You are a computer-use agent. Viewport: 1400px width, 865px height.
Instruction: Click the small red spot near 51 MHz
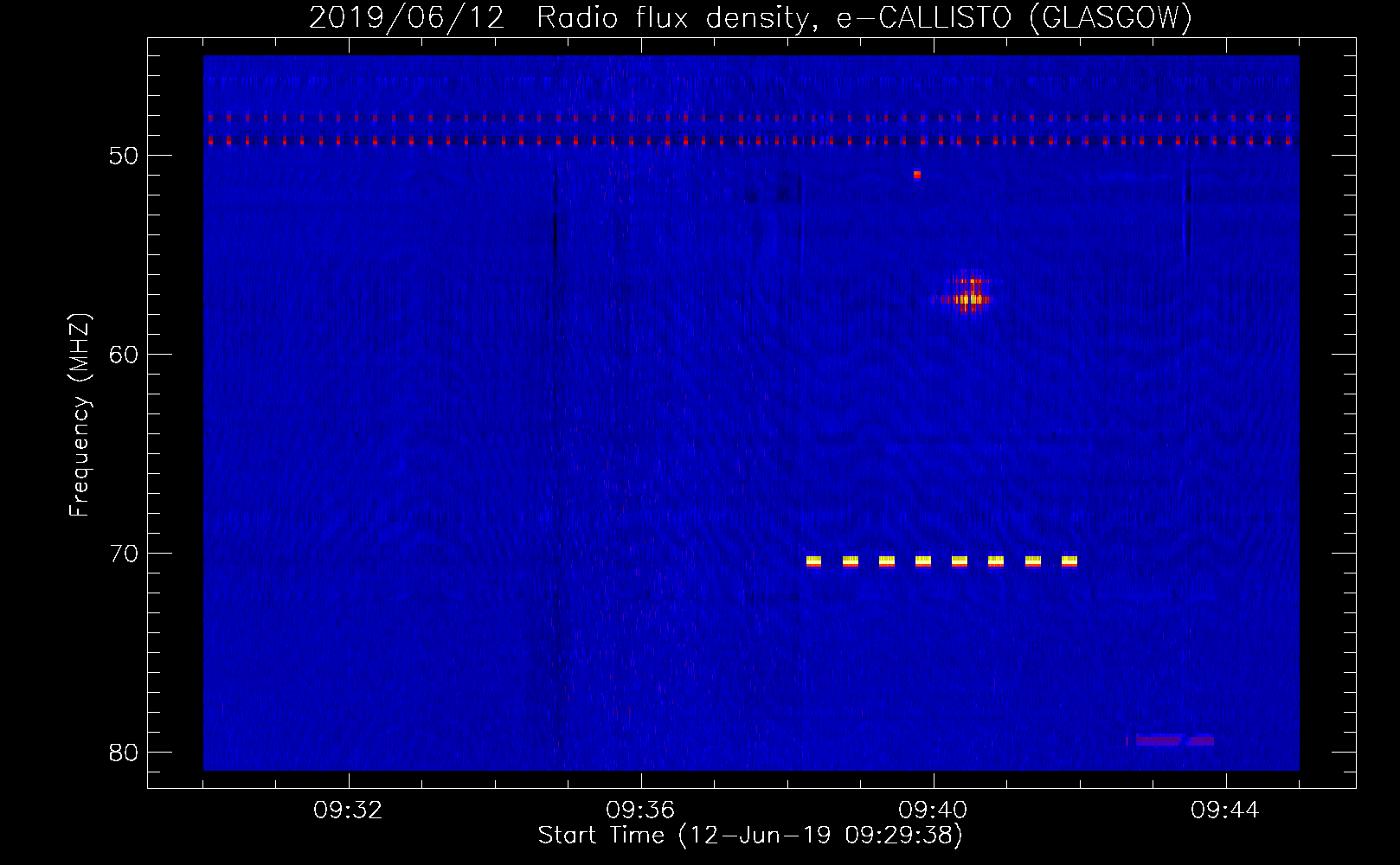[x=917, y=175]
